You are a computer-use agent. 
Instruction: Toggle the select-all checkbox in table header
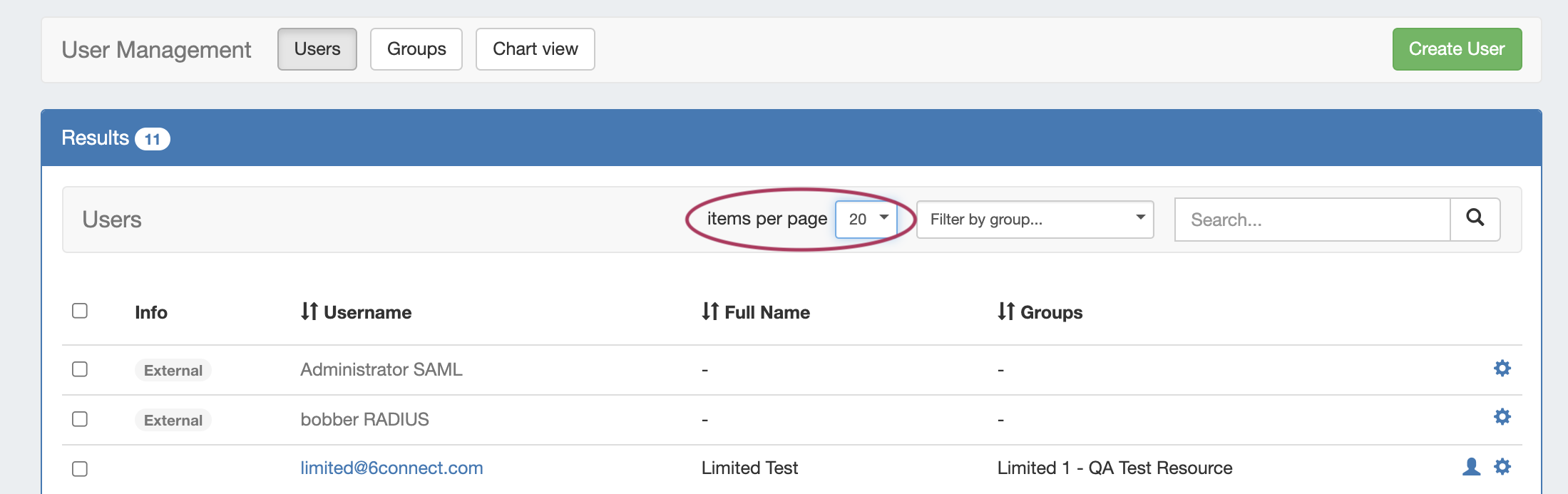tap(80, 311)
